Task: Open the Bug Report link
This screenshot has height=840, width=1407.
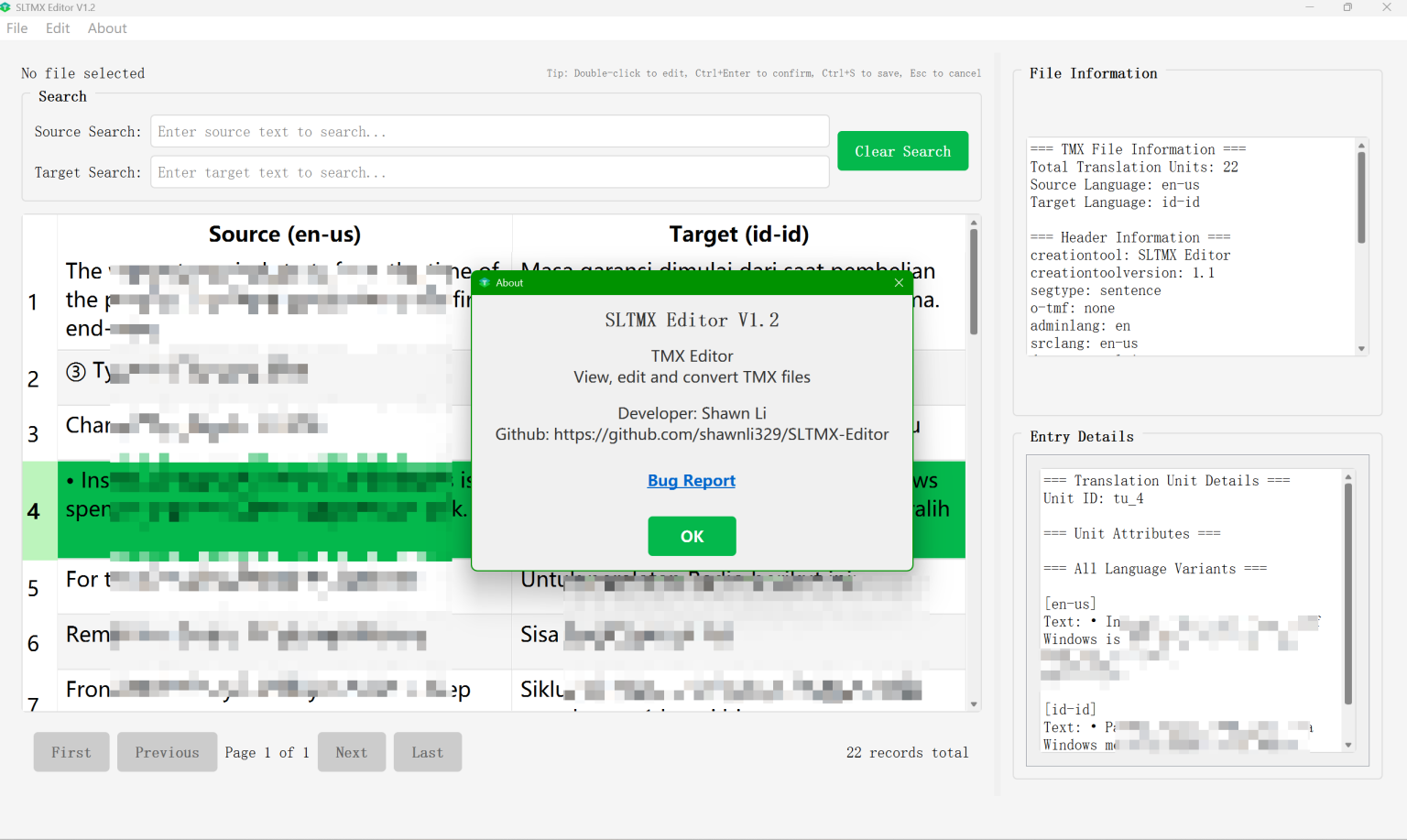Action: 692,480
